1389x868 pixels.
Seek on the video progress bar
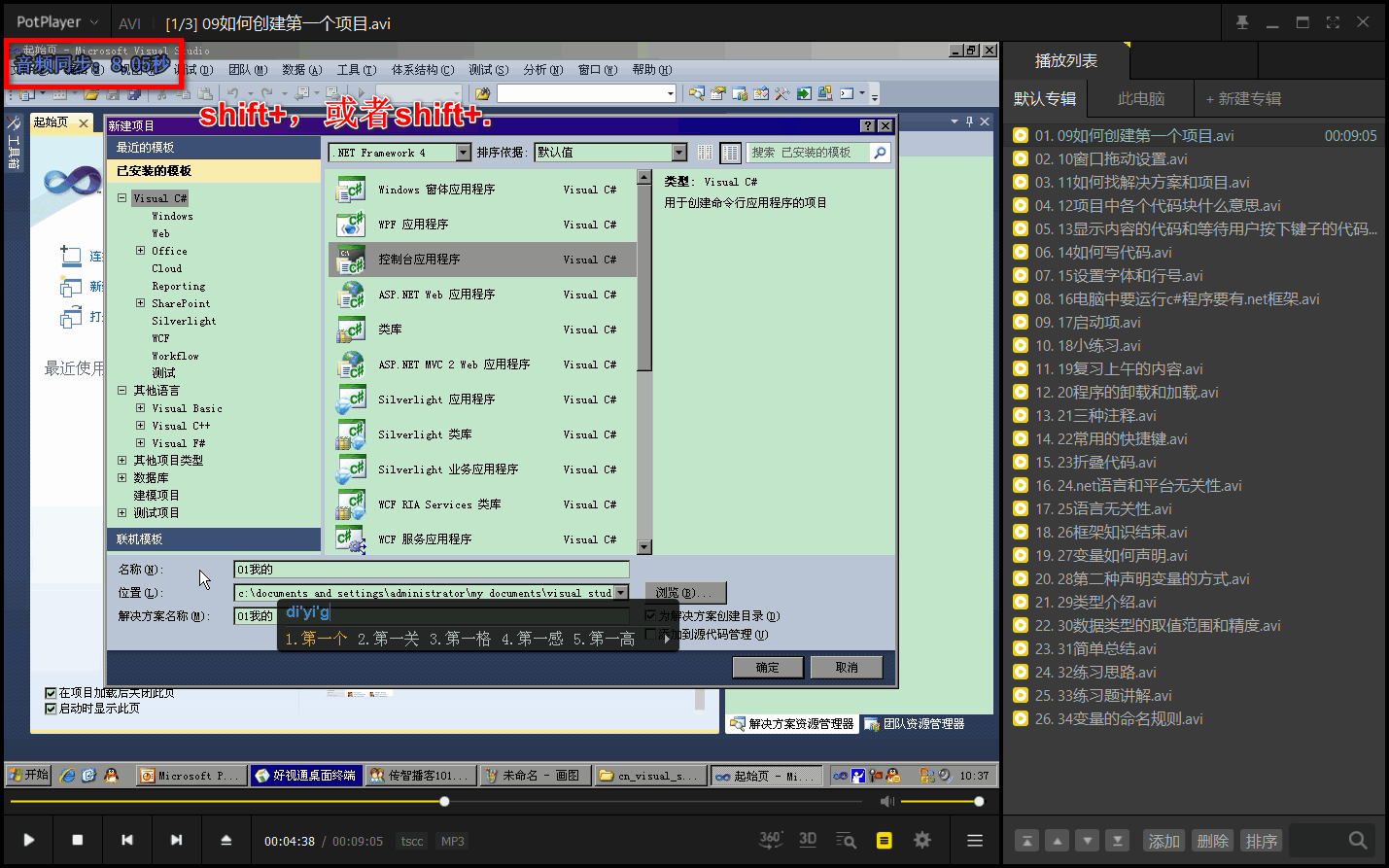(x=437, y=802)
